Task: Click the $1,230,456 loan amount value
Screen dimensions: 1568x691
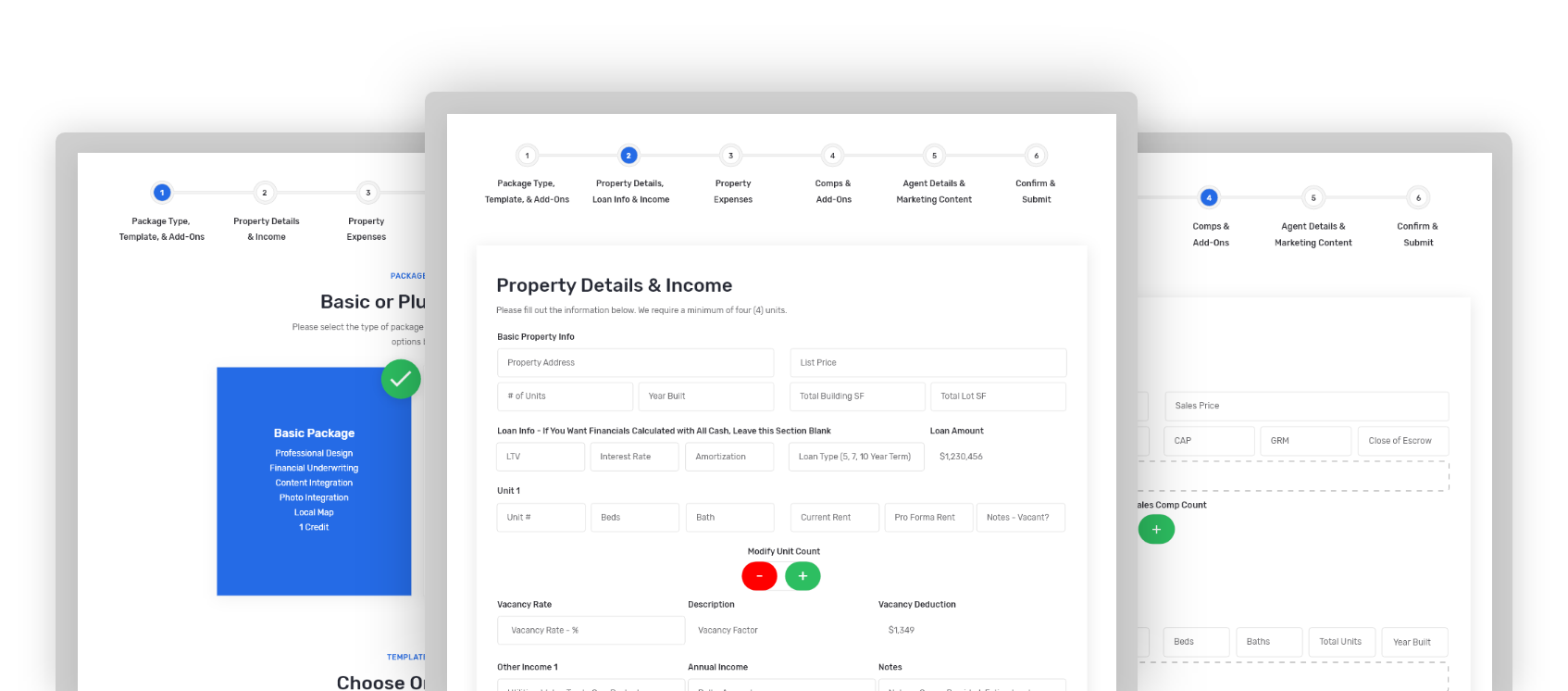Action: (x=961, y=457)
